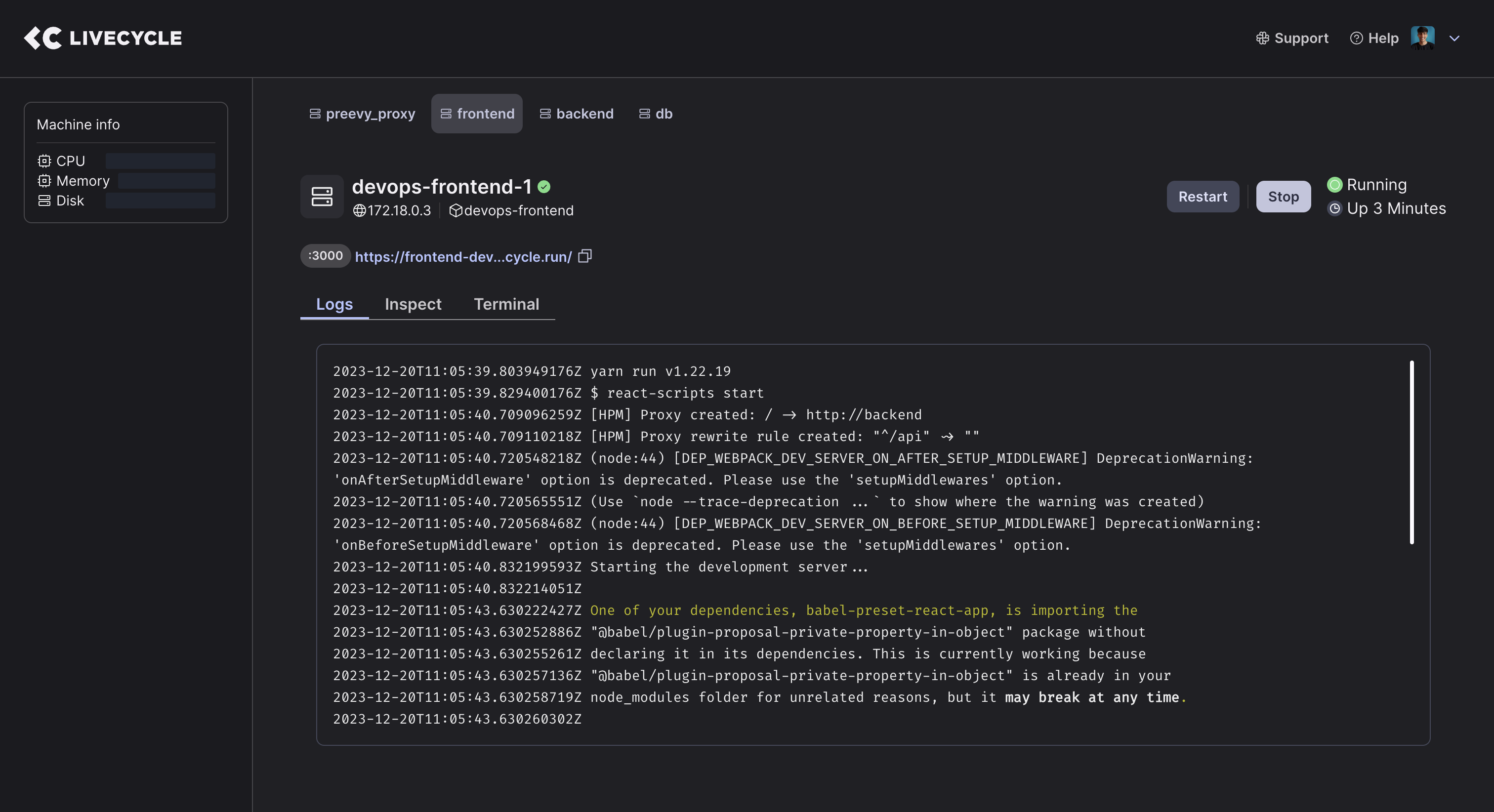
Task: Switch to the backend service tab
Action: click(x=577, y=114)
